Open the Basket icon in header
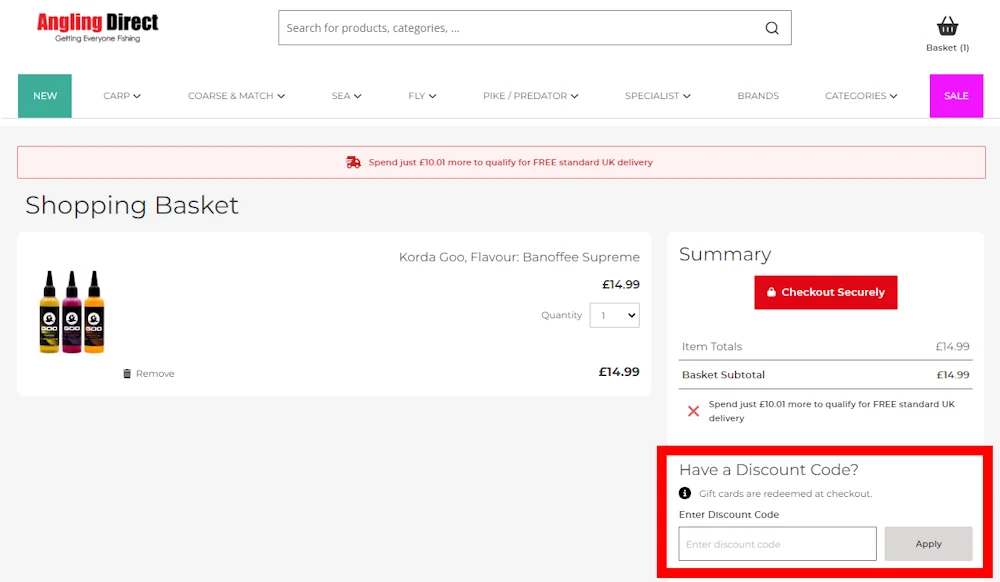 (x=947, y=26)
